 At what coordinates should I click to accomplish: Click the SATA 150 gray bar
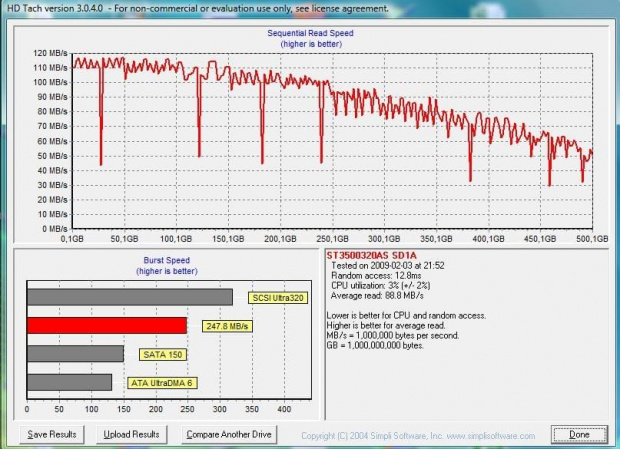tap(75, 354)
